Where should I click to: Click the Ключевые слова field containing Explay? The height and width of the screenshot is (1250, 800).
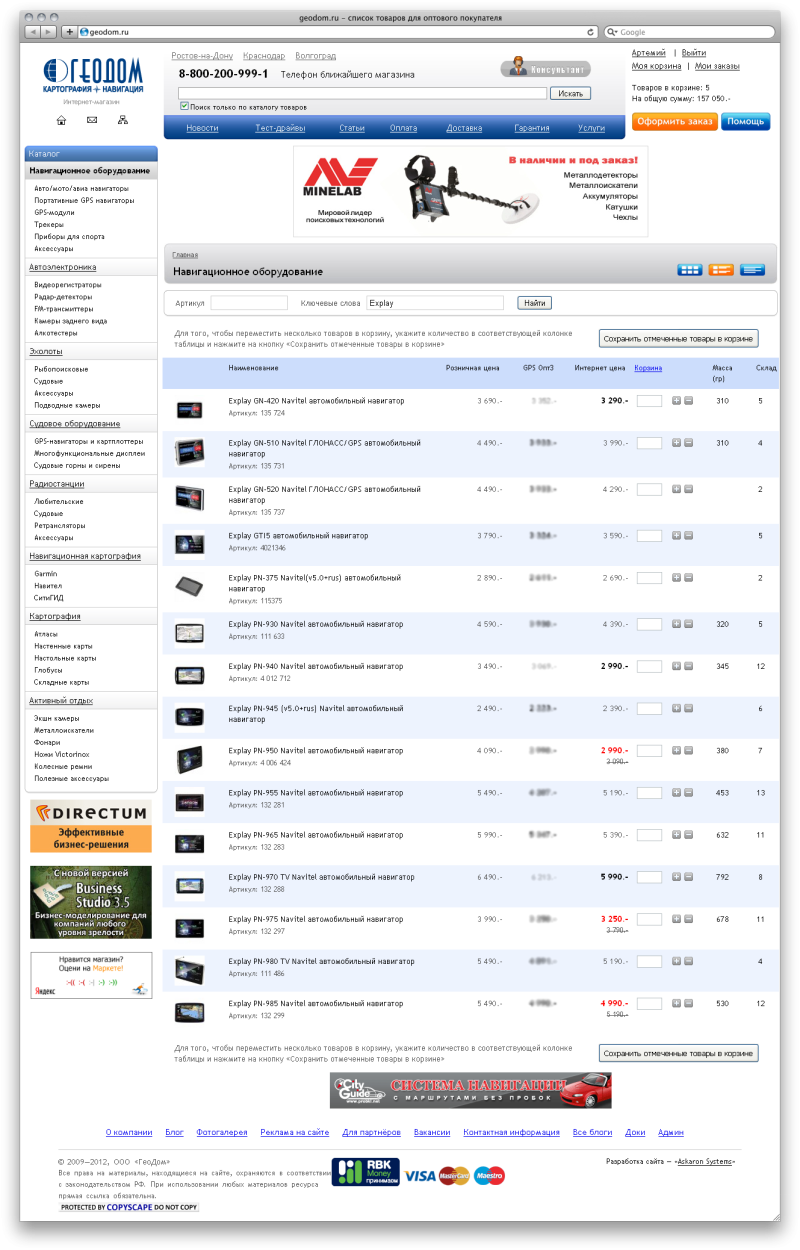click(435, 303)
